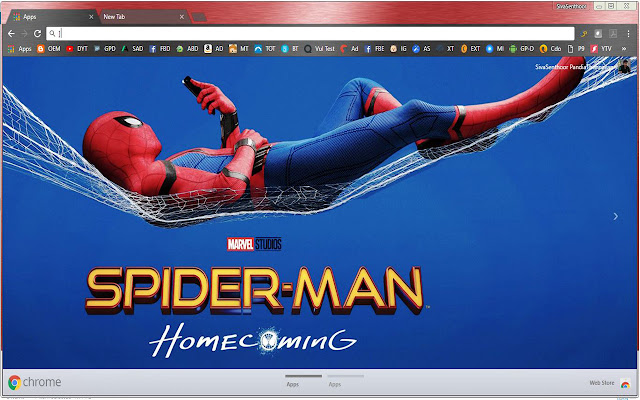Image resolution: width=640 pixels, height=400 pixels.
Task: Reload the current page
Action: pos(38,33)
